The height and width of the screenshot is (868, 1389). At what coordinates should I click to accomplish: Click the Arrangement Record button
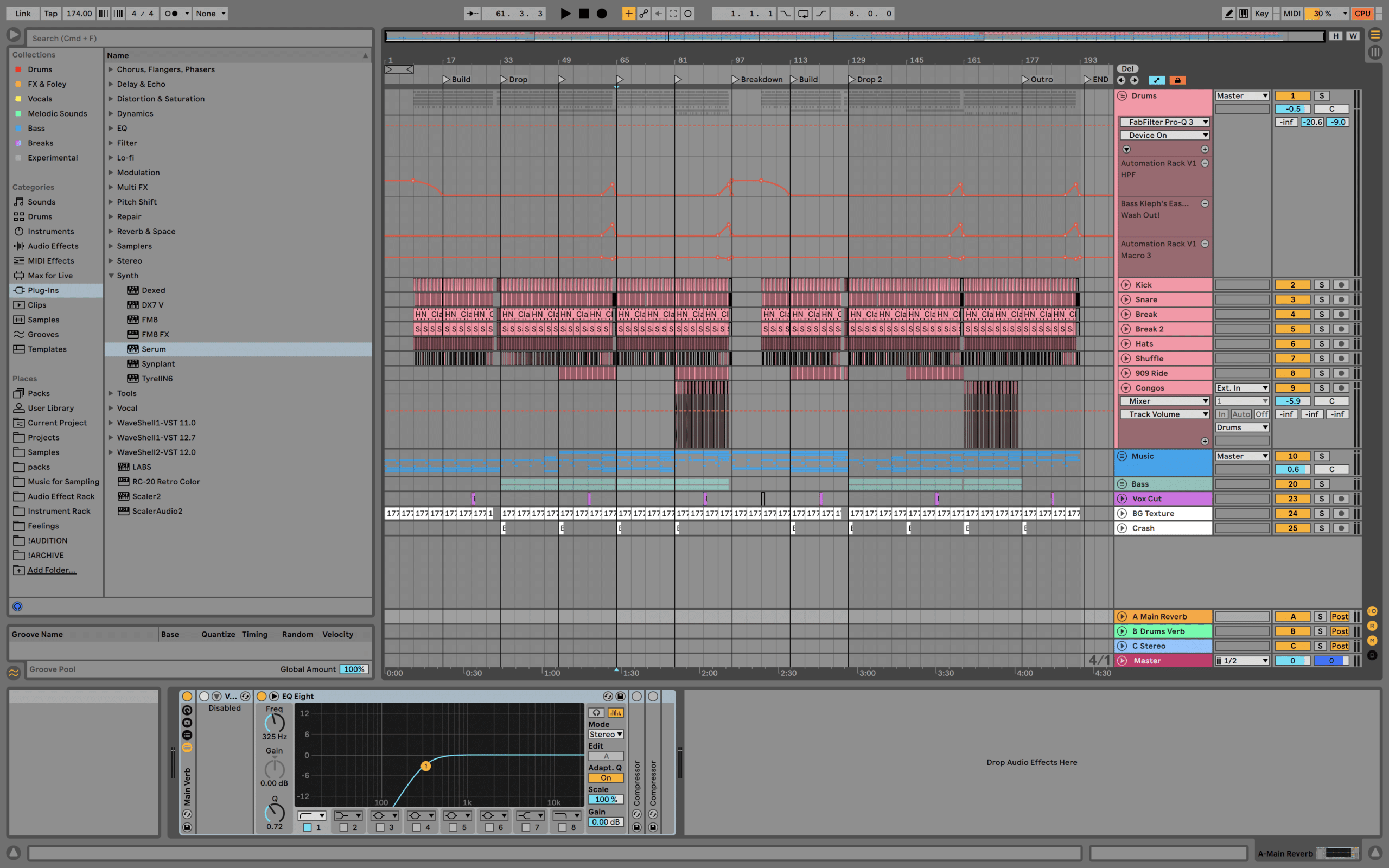click(x=602, y=13)
